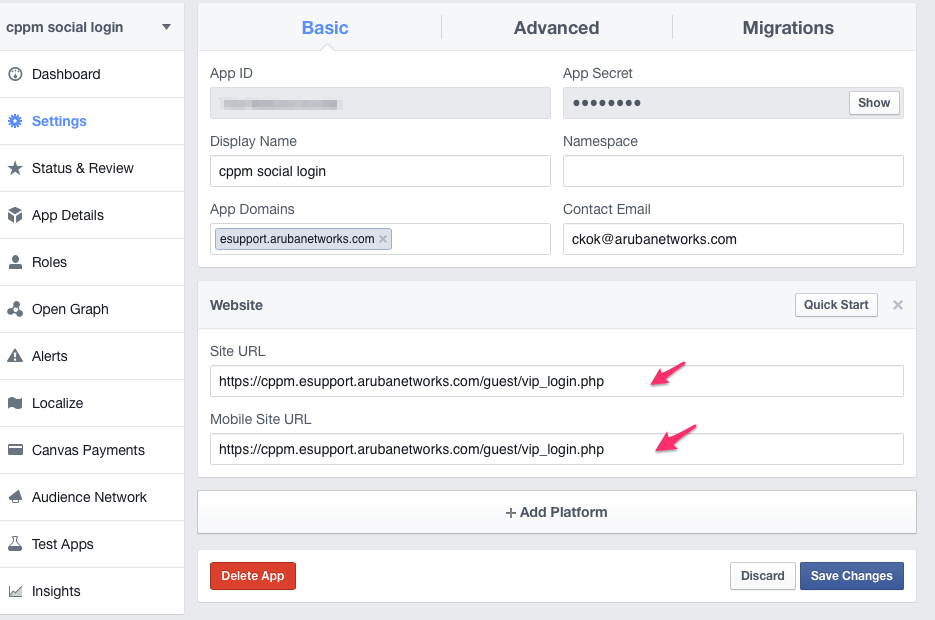The image size is (935, 620).
Task: Click the Open Graph nodes icon
Action: tap(15, 309)
